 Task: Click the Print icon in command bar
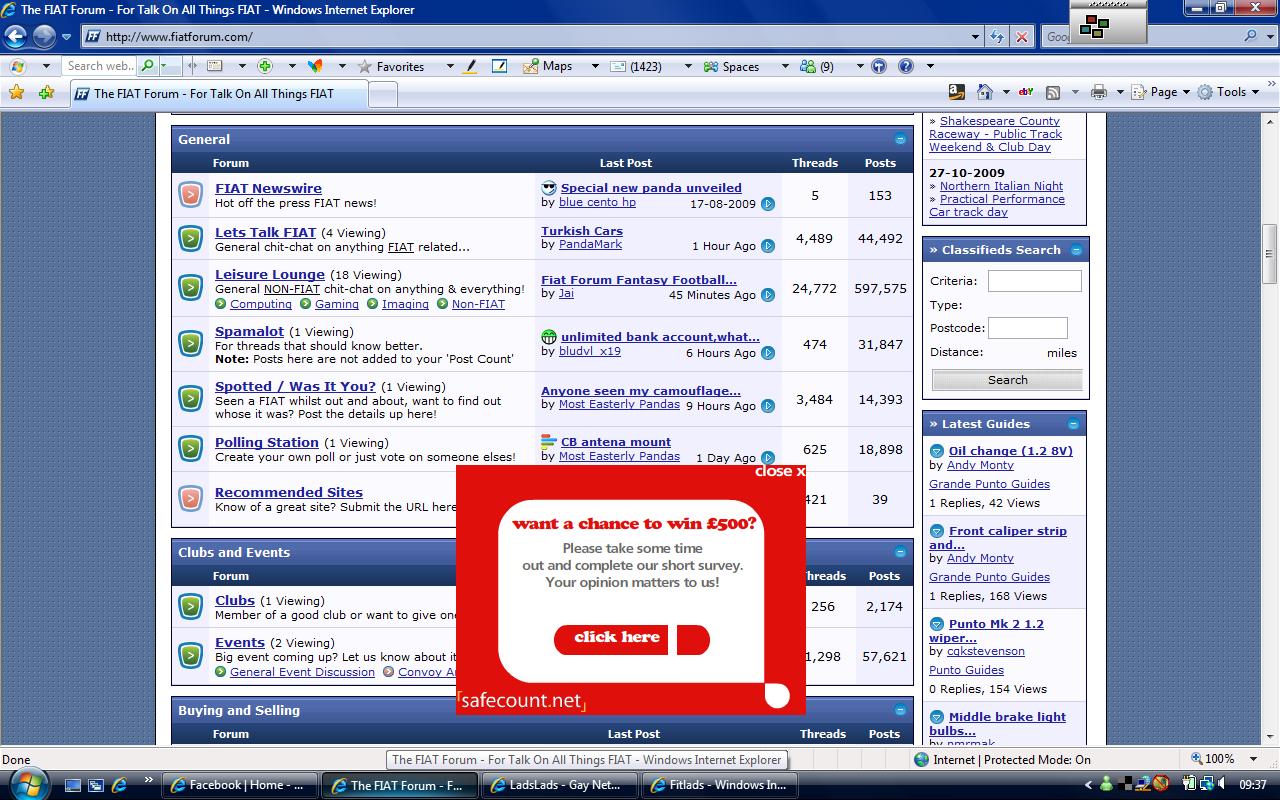click(1098, 92)
